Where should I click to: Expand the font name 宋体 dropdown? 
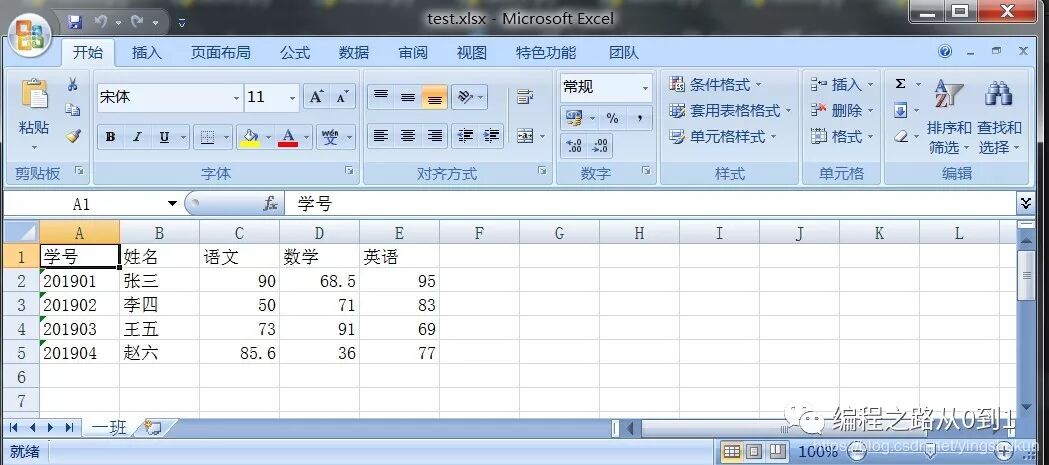pos(236,98)
